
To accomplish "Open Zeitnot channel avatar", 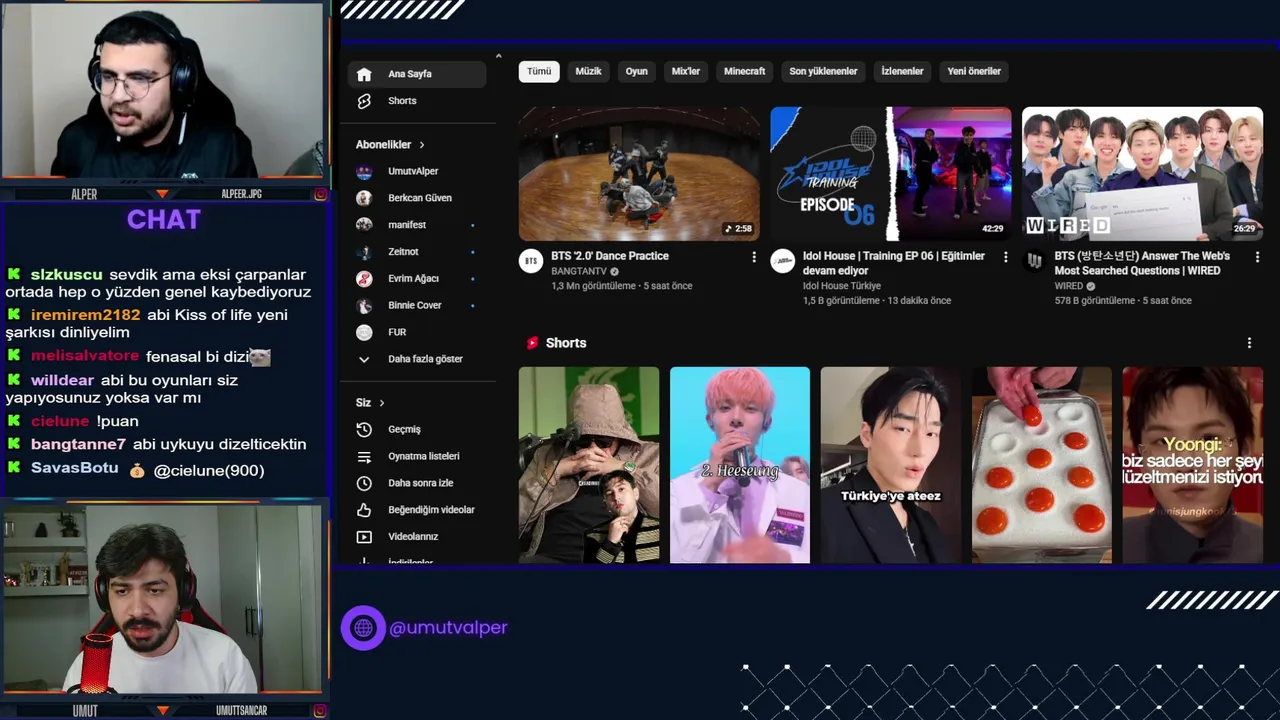I will tap(364, 252).
